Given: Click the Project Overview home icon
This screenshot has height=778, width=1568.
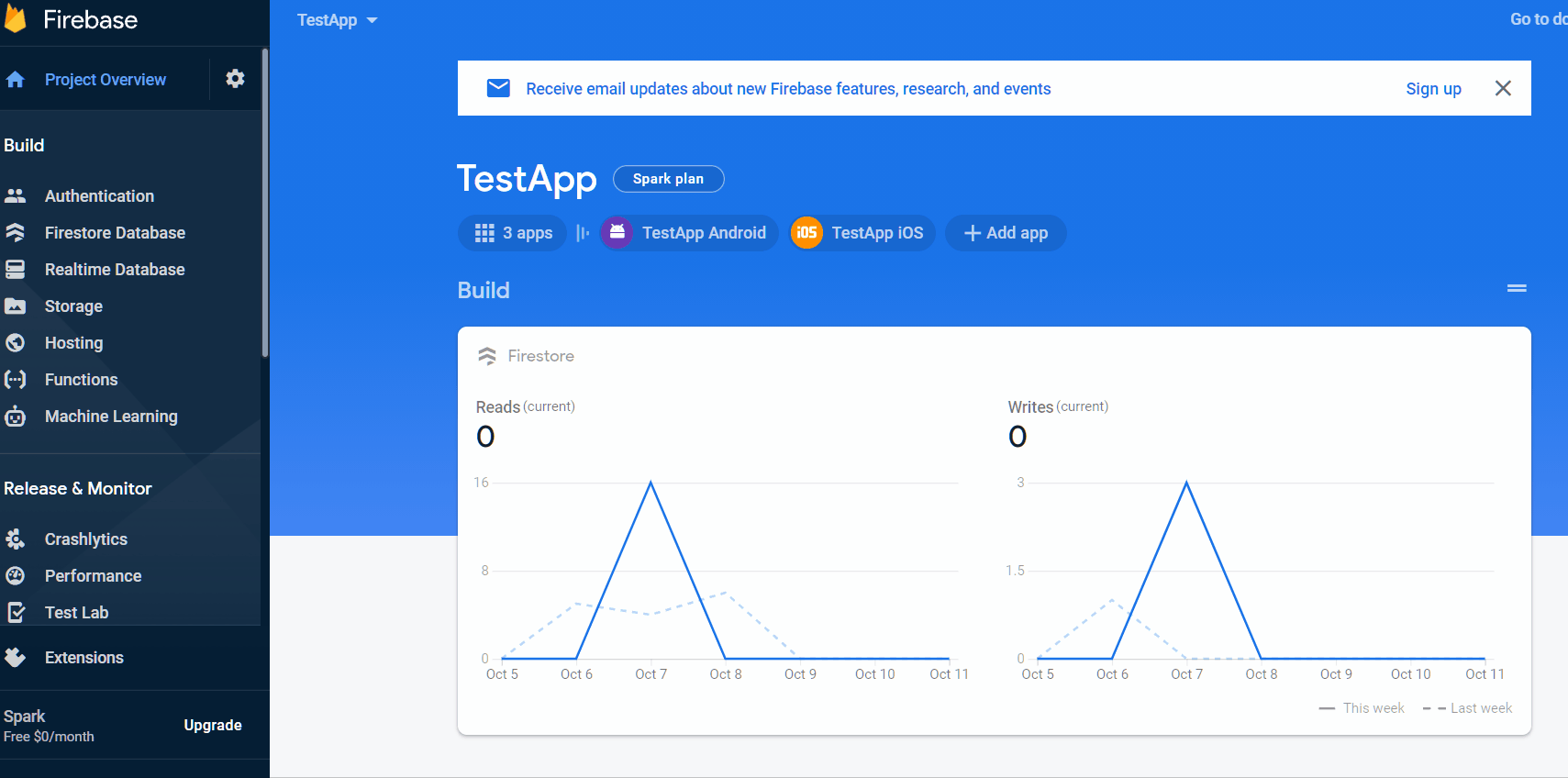Looking at the screenshot, I should 15,80.
